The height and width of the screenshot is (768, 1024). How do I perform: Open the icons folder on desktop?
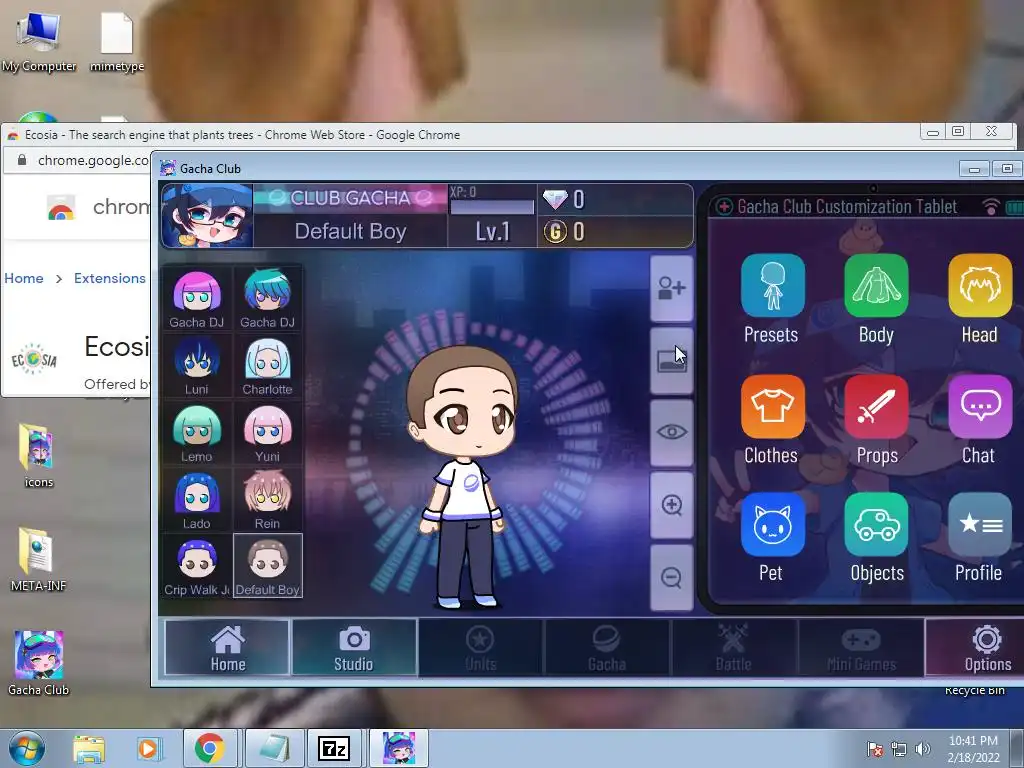[39, 455]
